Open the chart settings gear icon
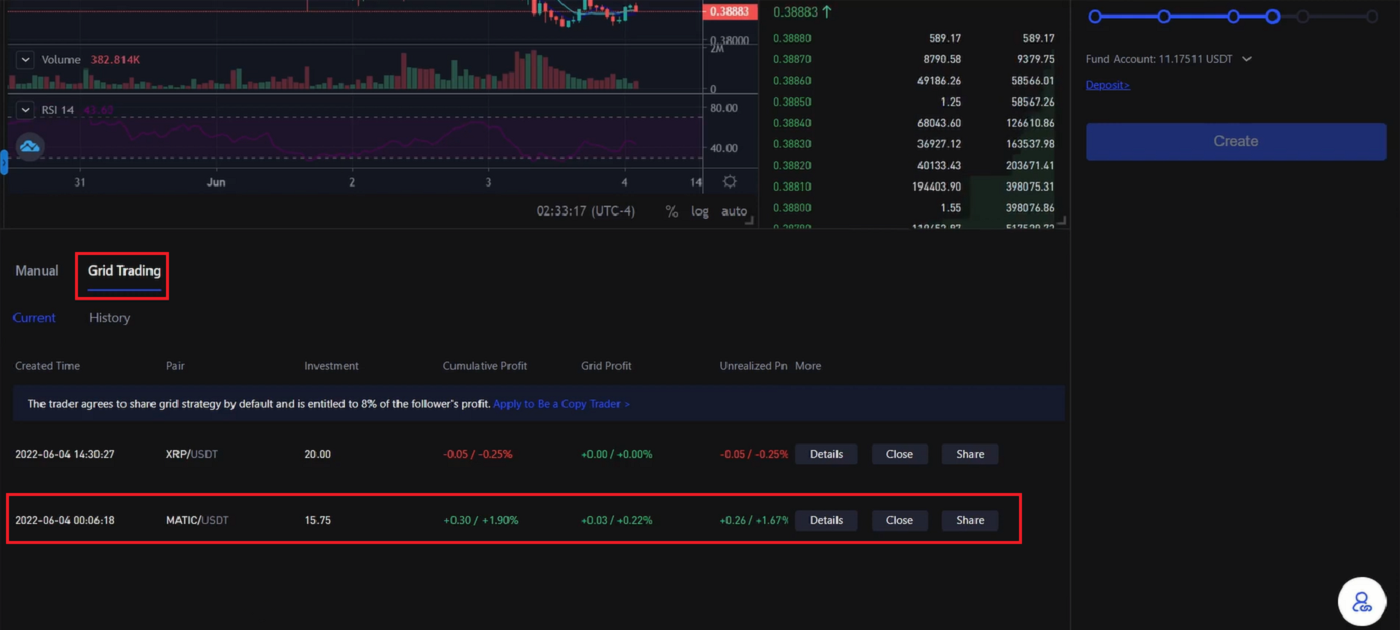Image resolution: width=1400 pixels, height=630 pixels. click(729, 180)
